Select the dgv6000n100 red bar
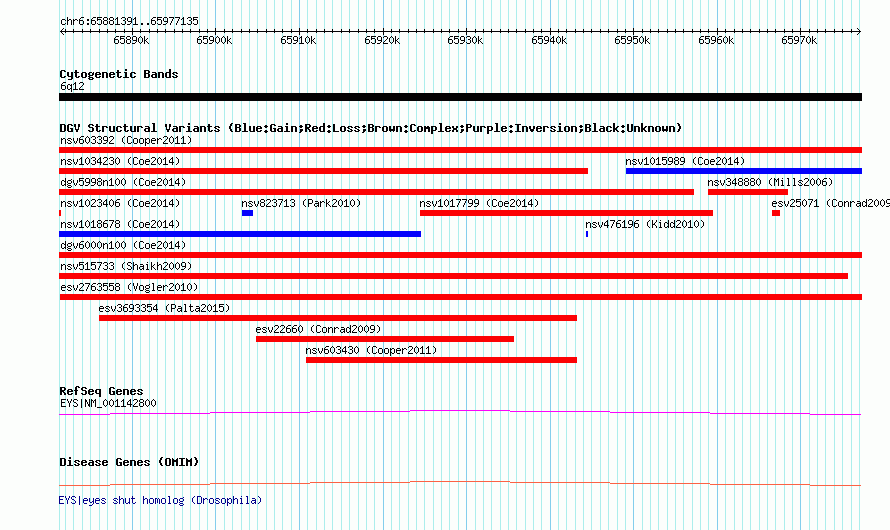Image resolution: width=890 pixels, height=530 pixels. click(460, 255)
